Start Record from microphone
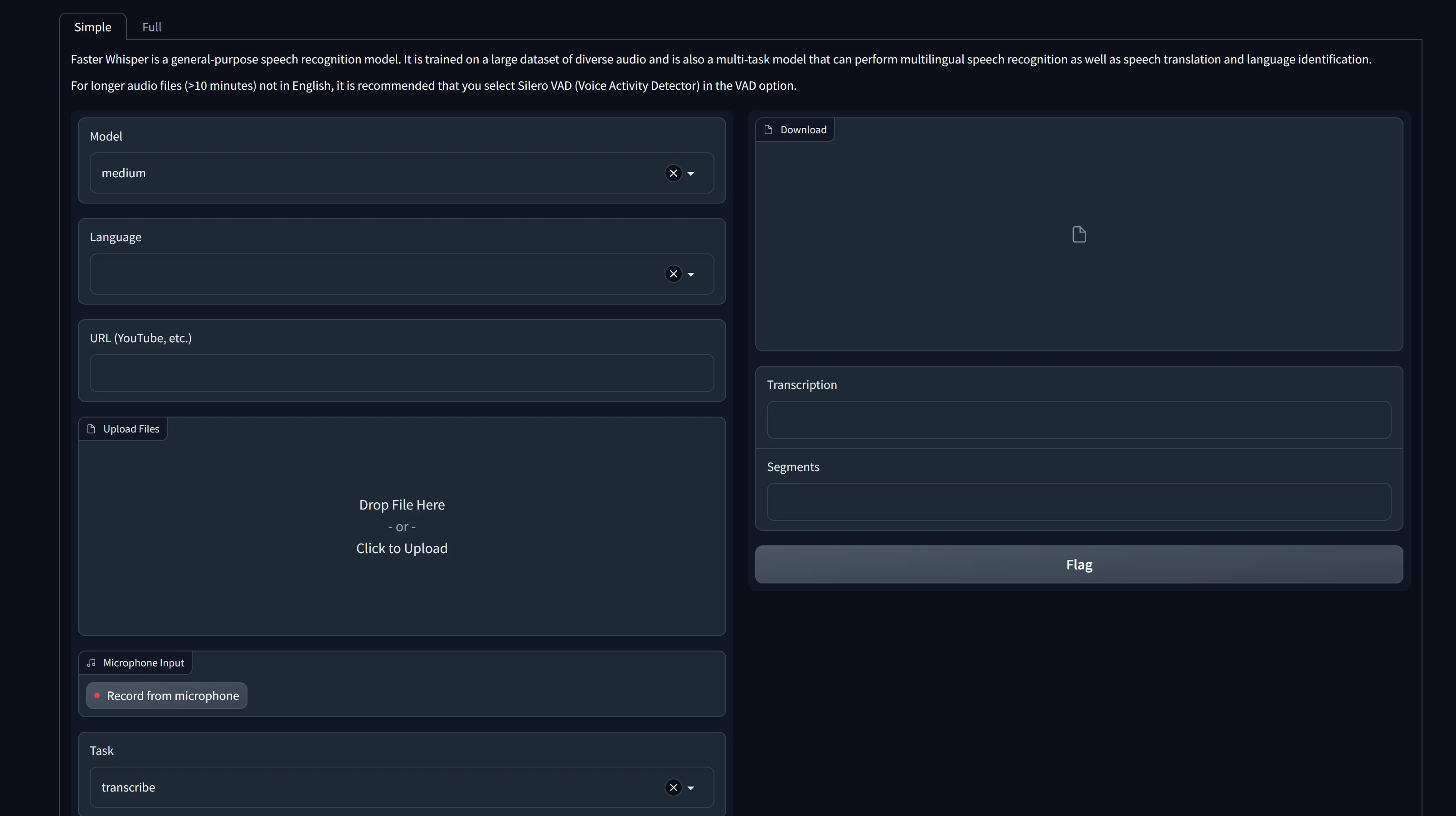Screen dimensions: 1456x816 coord(167,695)
